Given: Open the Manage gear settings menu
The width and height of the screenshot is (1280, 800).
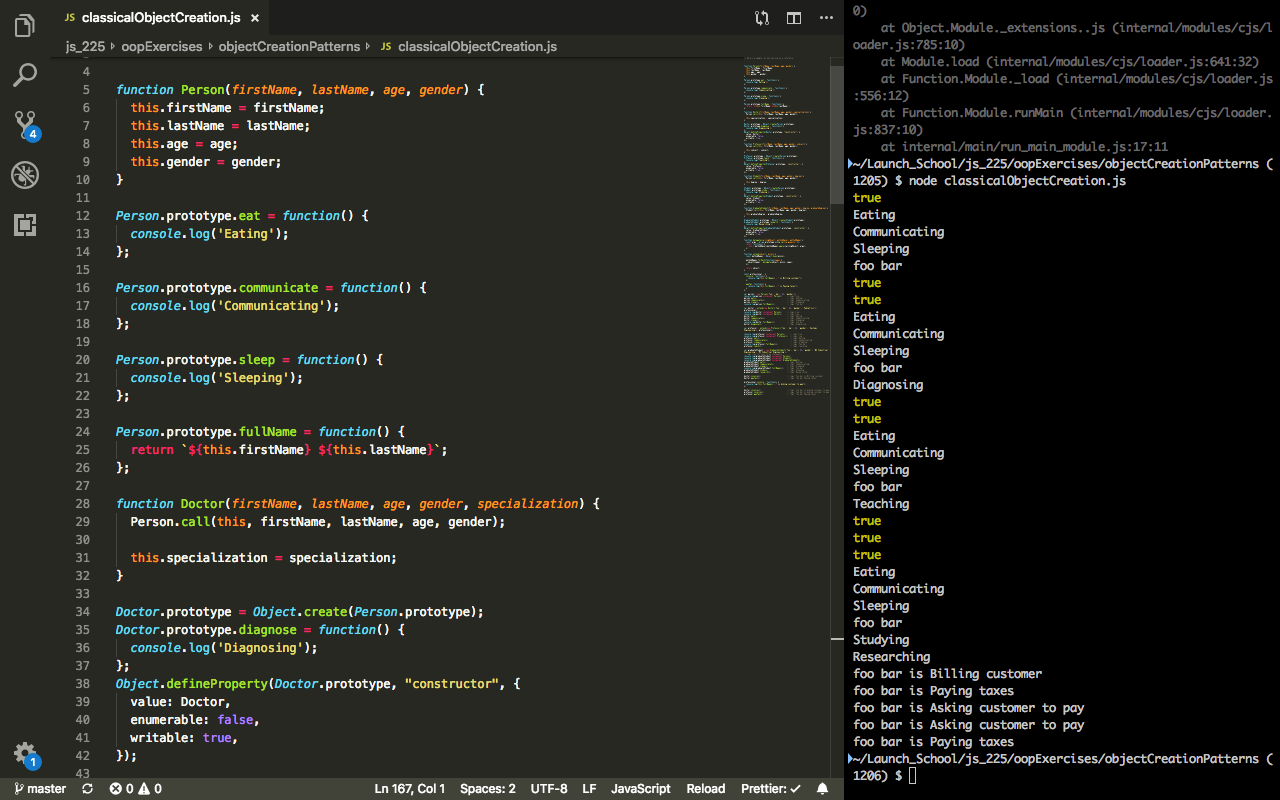Looking at the screenshot, I should [25, 755].
